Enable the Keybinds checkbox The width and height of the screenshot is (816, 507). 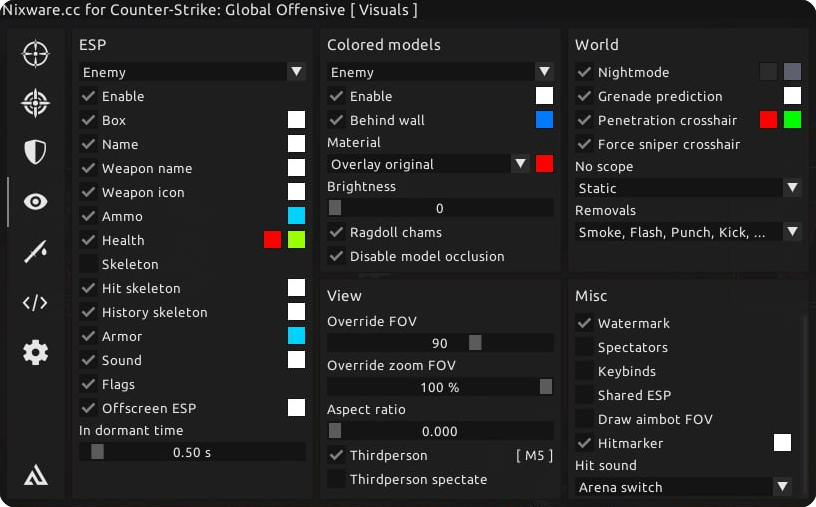pos(584,371)
